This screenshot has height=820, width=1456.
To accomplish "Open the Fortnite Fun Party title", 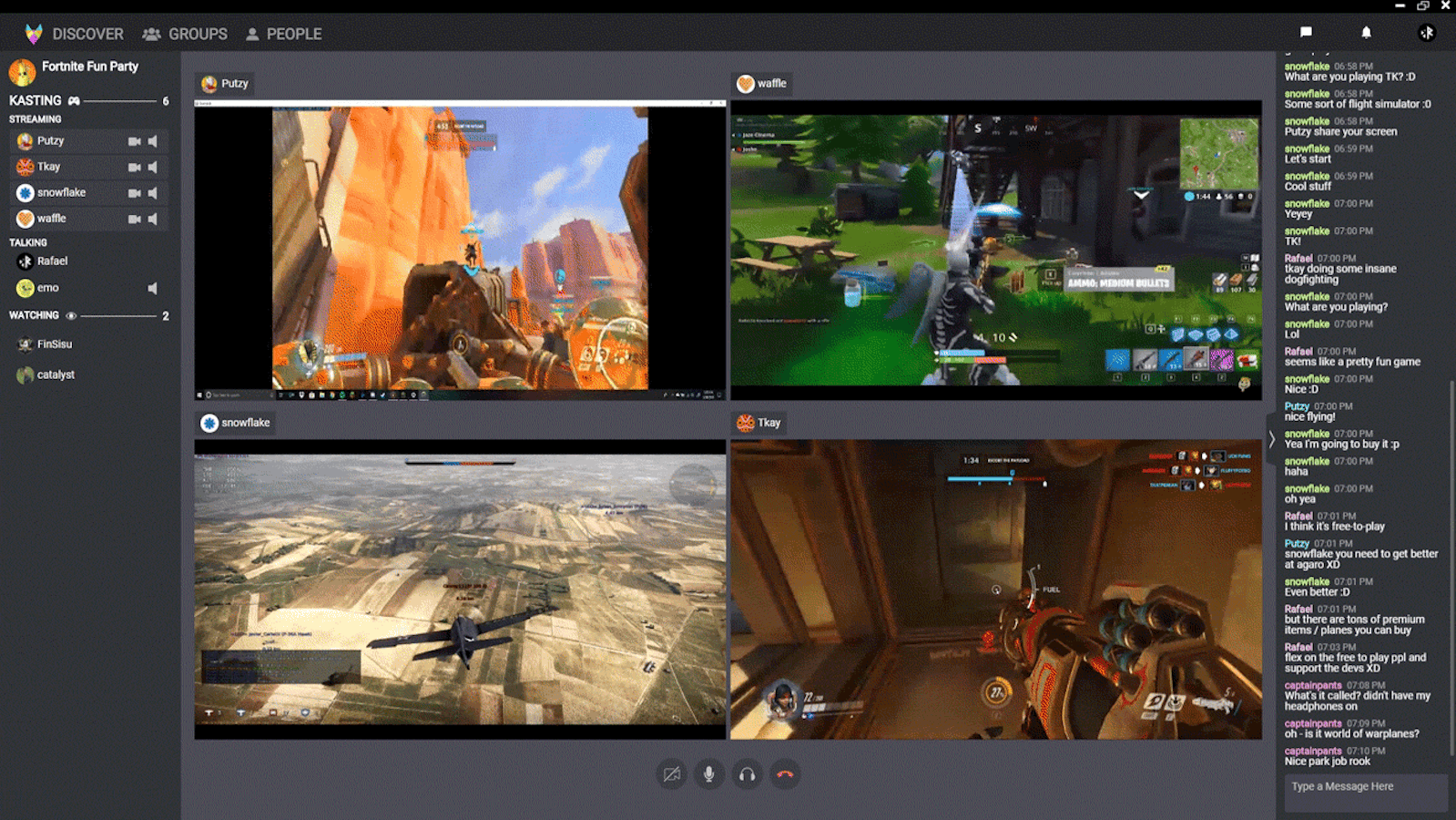I will point(90,67).
